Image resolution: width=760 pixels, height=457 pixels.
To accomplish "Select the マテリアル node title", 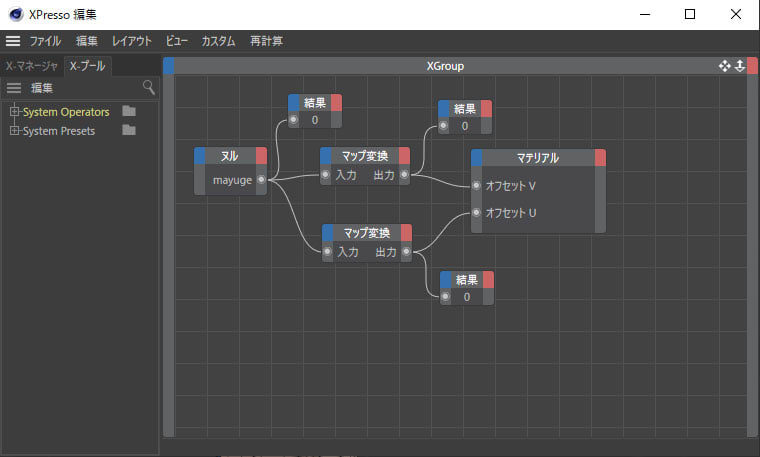I will tap(538, 158).
